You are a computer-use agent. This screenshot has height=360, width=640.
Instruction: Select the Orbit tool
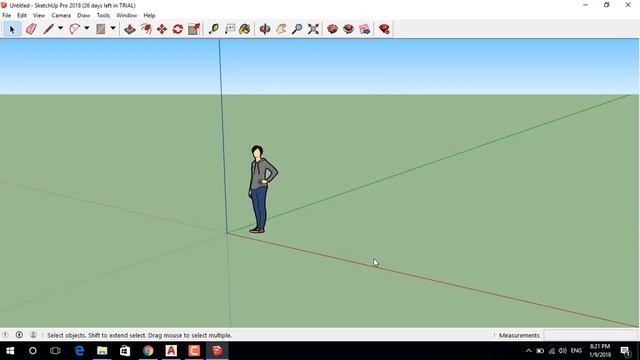[x=265, y=29]
